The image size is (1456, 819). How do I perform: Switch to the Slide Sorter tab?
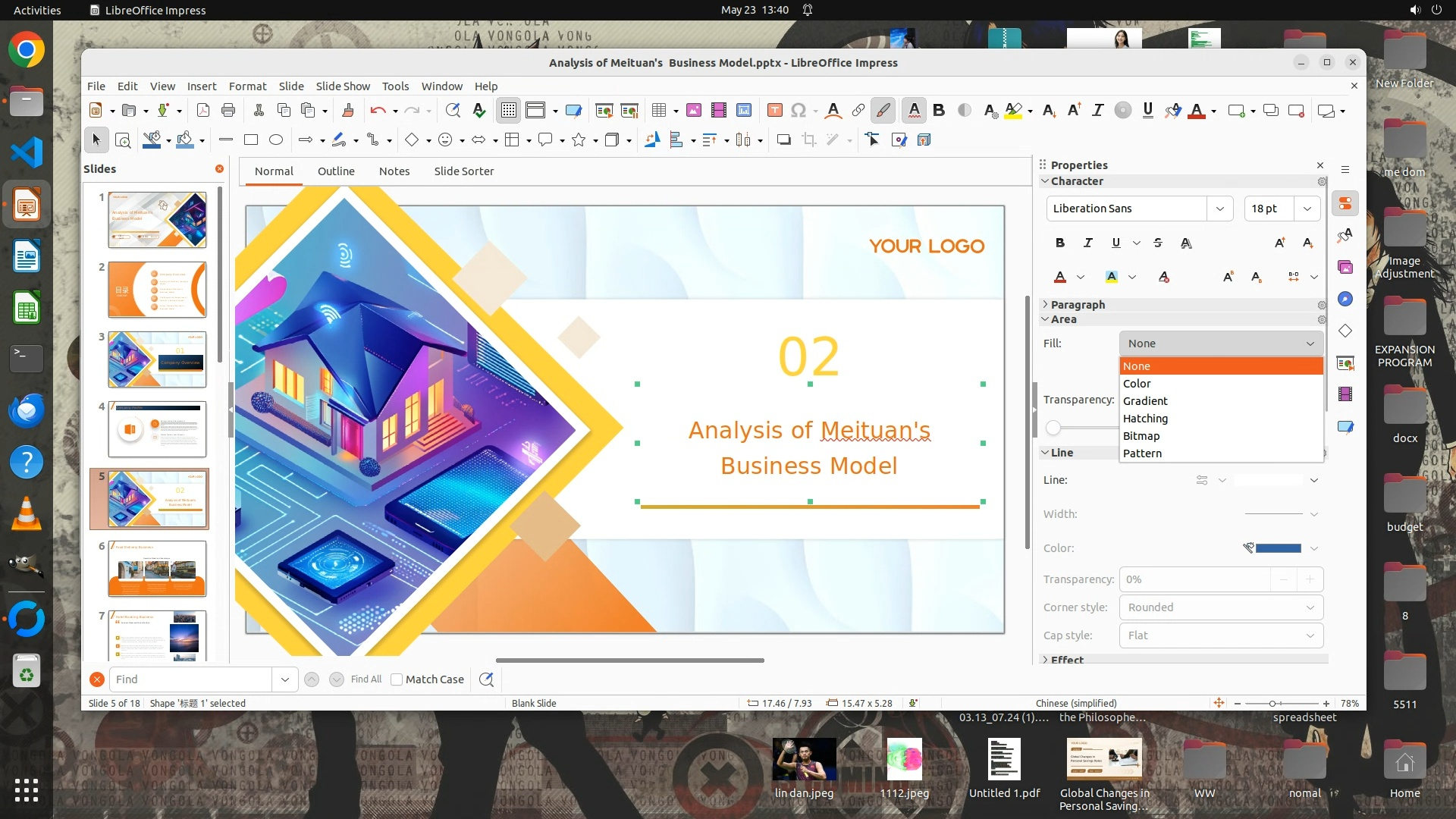point(463,171)
